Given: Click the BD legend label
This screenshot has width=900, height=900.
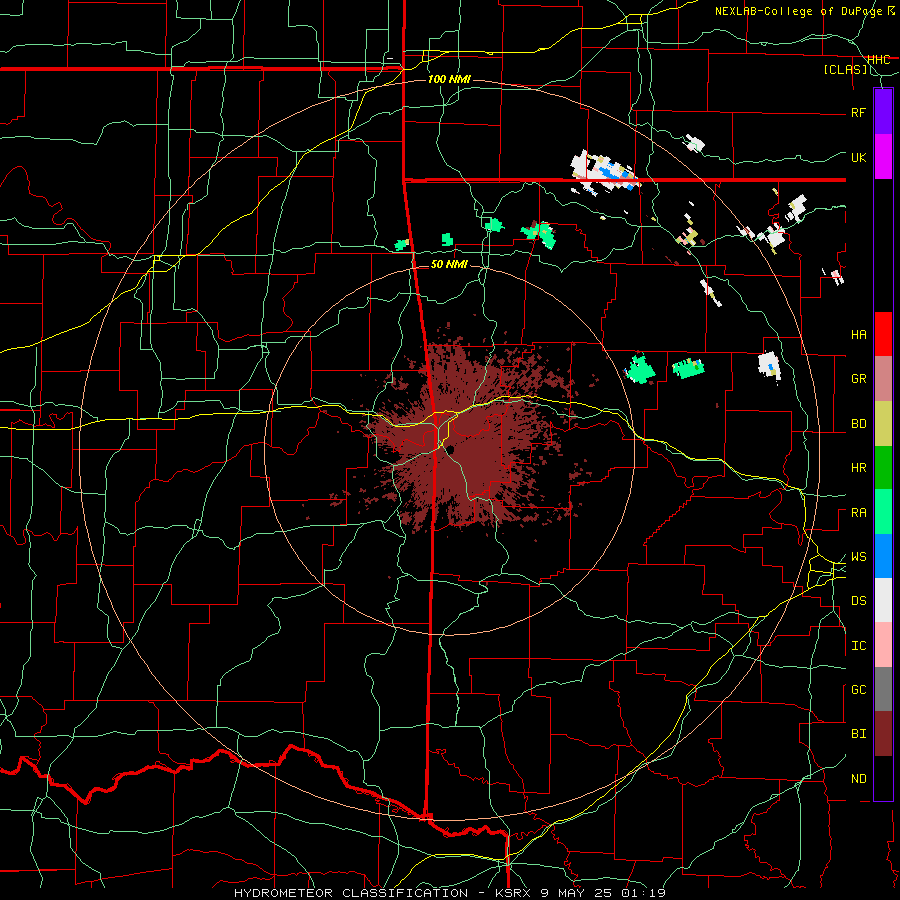Looking at the screenshot, I should click(x=859, y=424).
